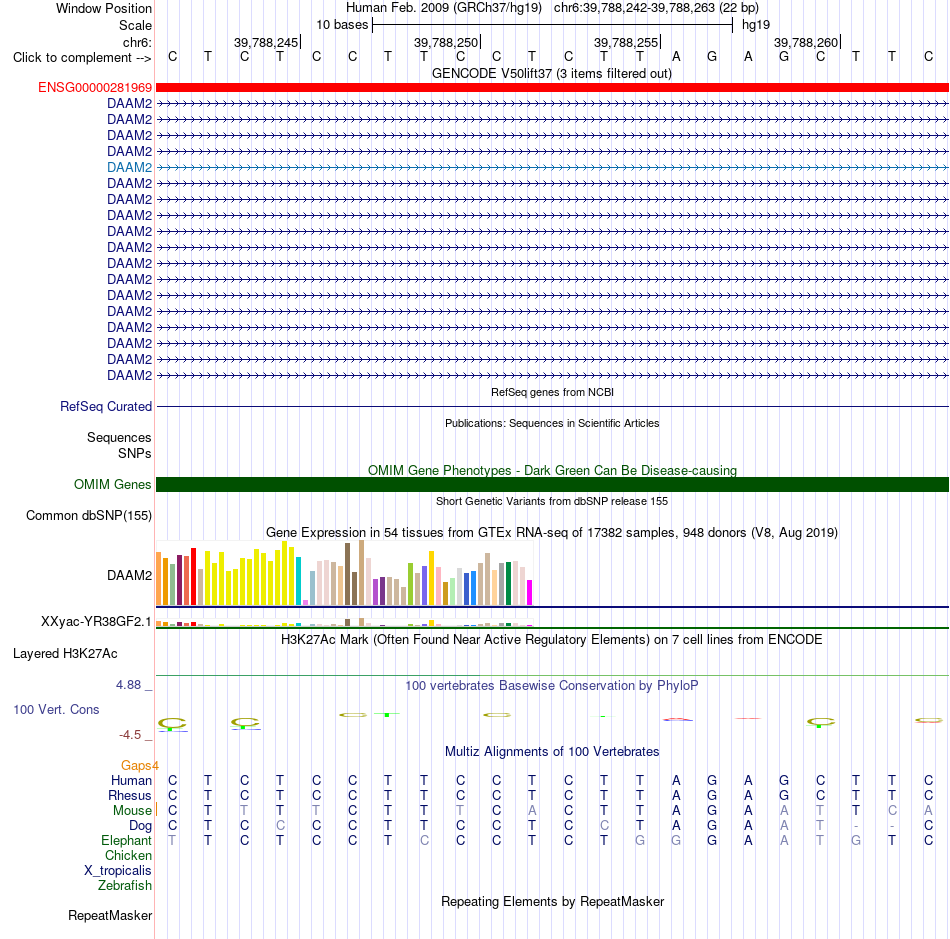
Task: Click the Chicken species row label
Action: [x=128, y=855]
